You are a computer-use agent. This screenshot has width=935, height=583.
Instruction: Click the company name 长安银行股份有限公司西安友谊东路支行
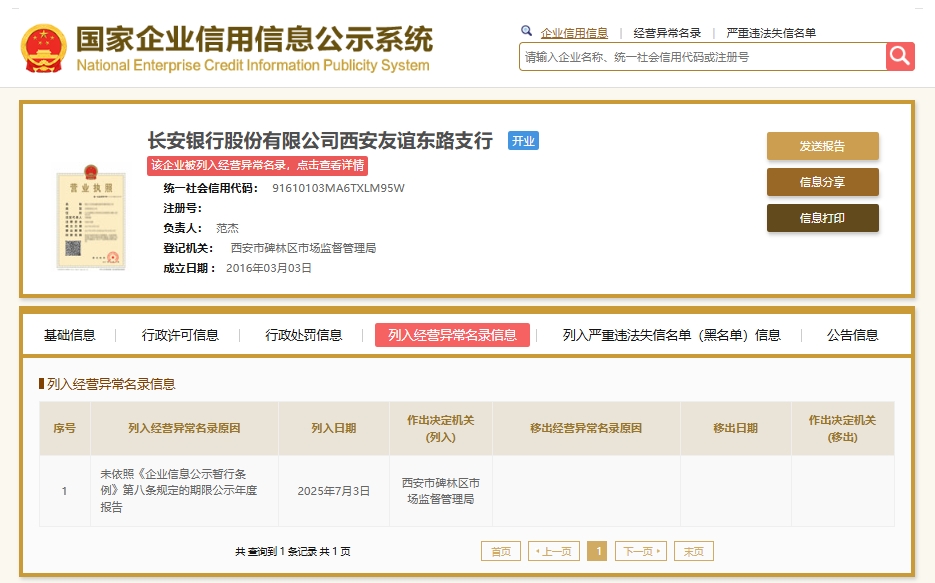click(x=320, y=141)
